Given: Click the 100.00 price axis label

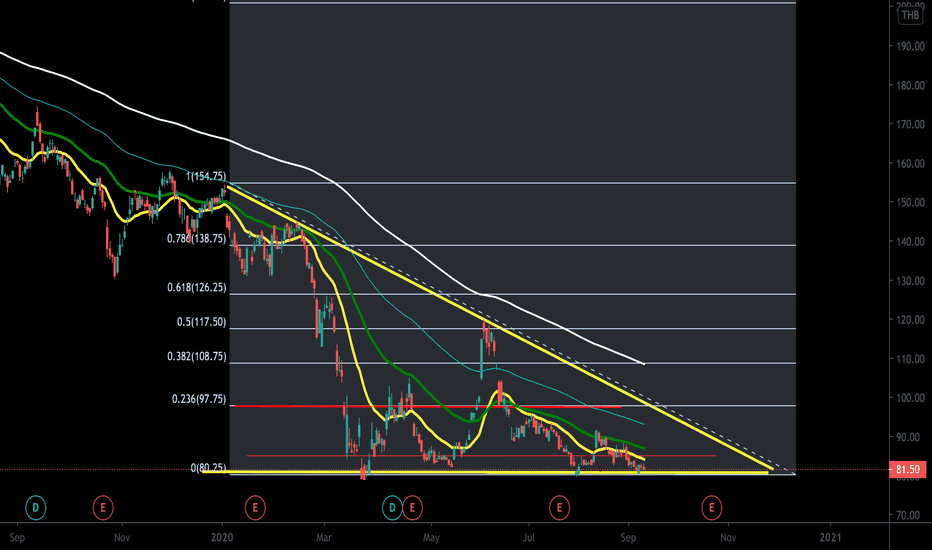Looking at the screenshot, I should [x=911, y=398].
